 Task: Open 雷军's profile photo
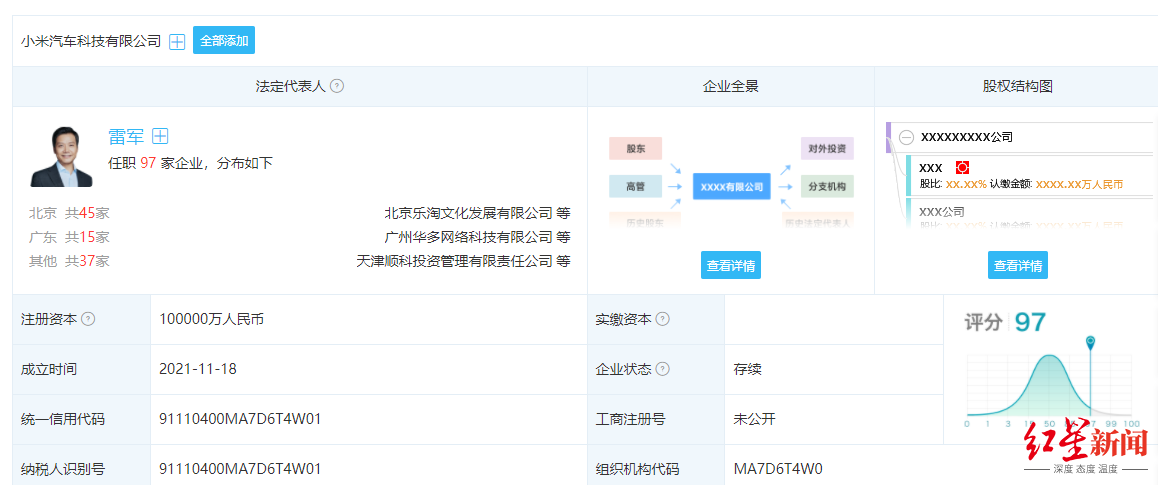61,157
